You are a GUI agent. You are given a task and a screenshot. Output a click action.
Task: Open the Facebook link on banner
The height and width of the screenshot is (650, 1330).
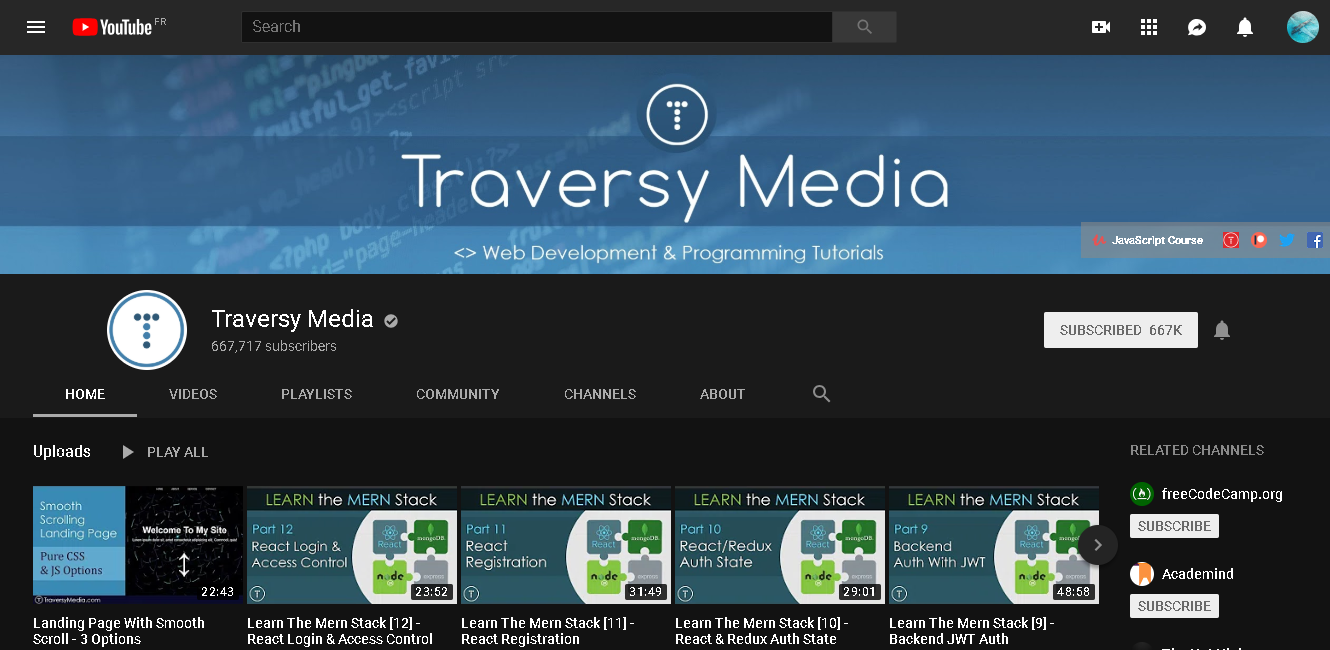tap(1315, 240)
